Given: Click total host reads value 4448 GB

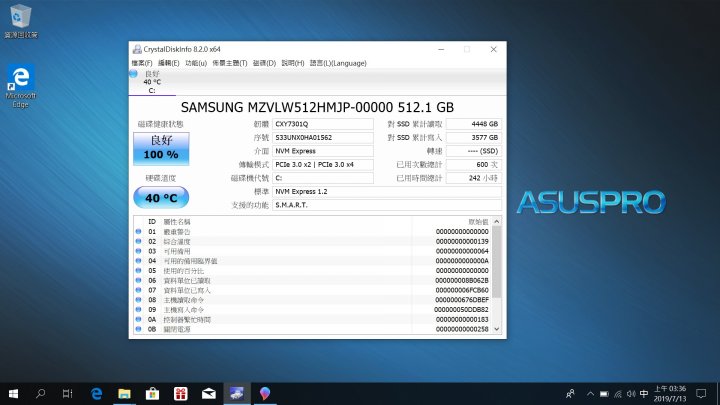Looking at the screenshot, I should pos(474,124).
